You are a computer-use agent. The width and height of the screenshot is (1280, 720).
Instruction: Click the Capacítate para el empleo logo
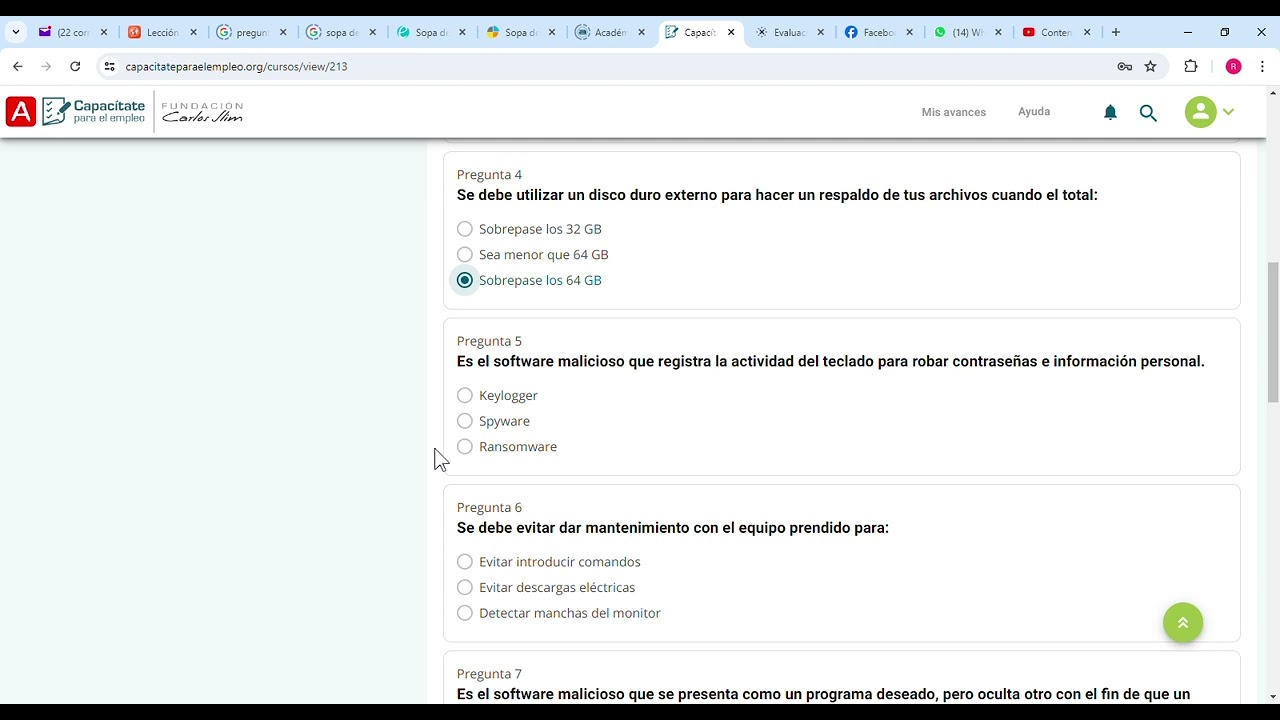pyautogui.click(x=94, y=111)
